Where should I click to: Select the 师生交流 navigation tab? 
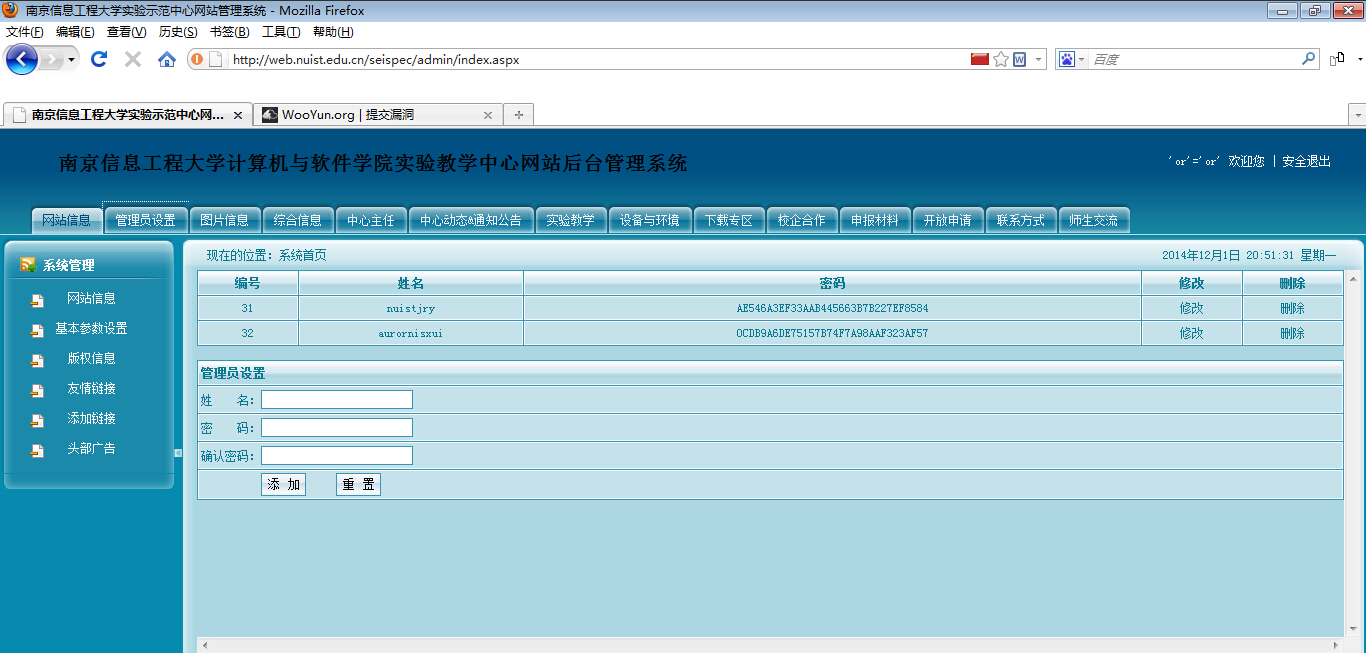tap(1094, 220)
